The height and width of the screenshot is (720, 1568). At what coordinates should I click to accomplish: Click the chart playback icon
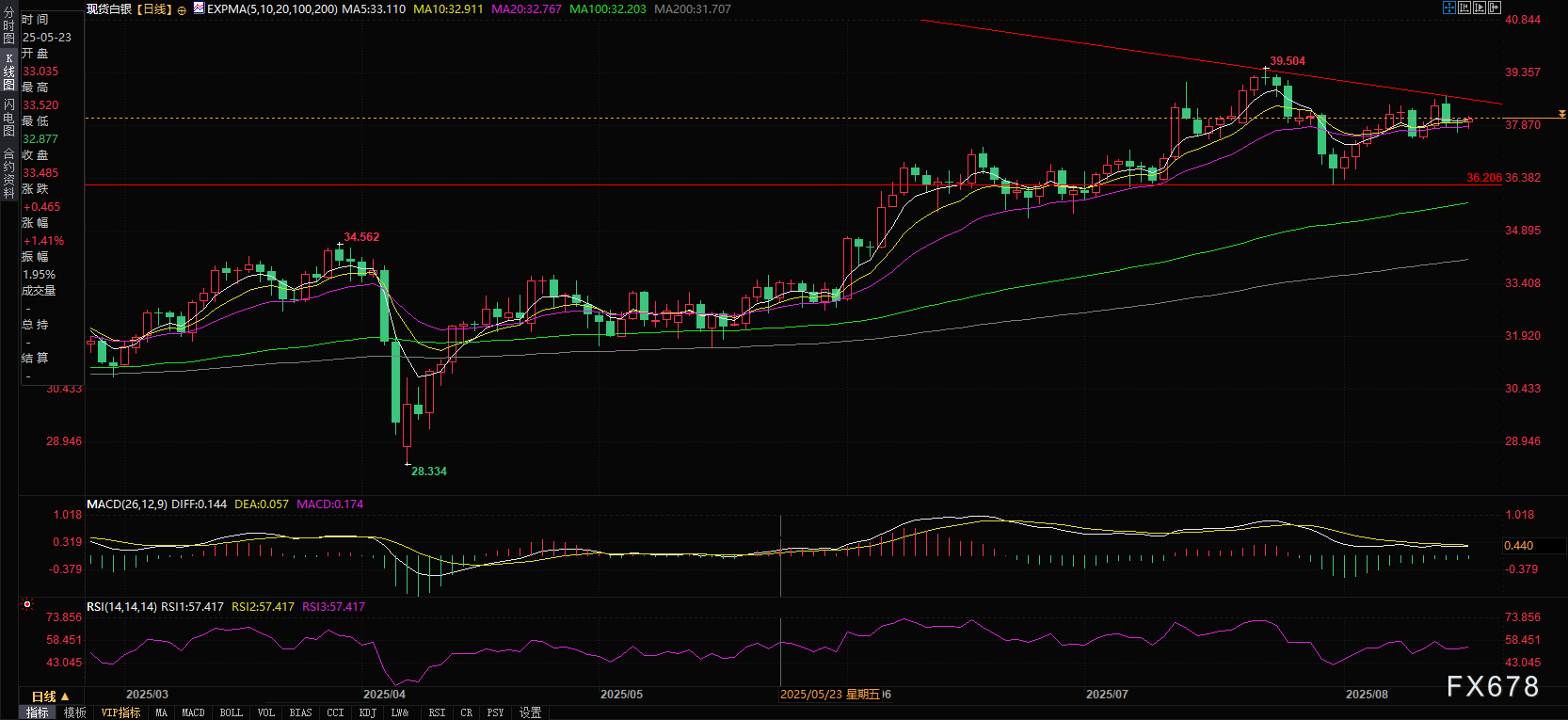(1480, 8)
